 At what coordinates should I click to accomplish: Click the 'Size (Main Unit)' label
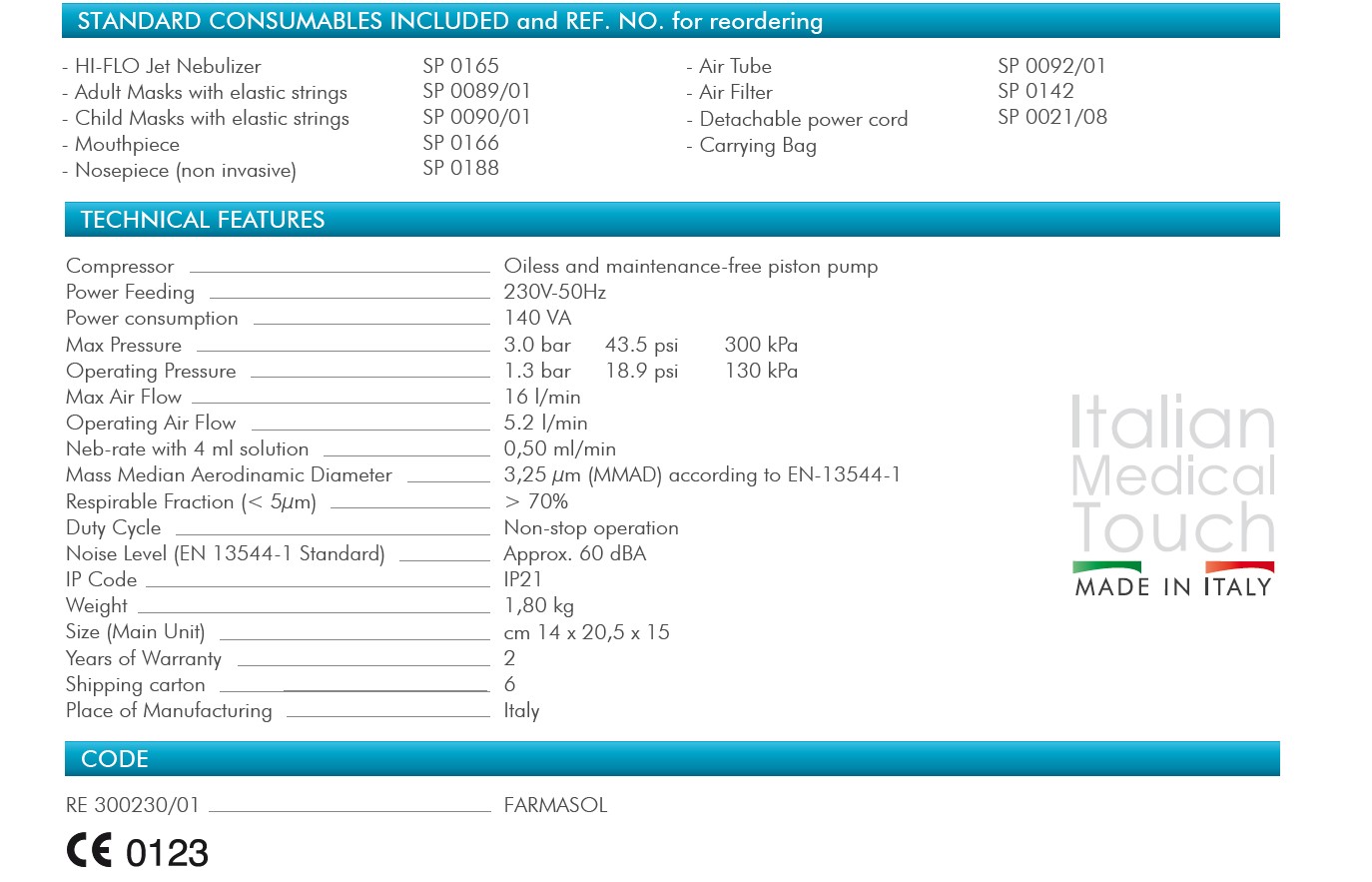[135, 632]
